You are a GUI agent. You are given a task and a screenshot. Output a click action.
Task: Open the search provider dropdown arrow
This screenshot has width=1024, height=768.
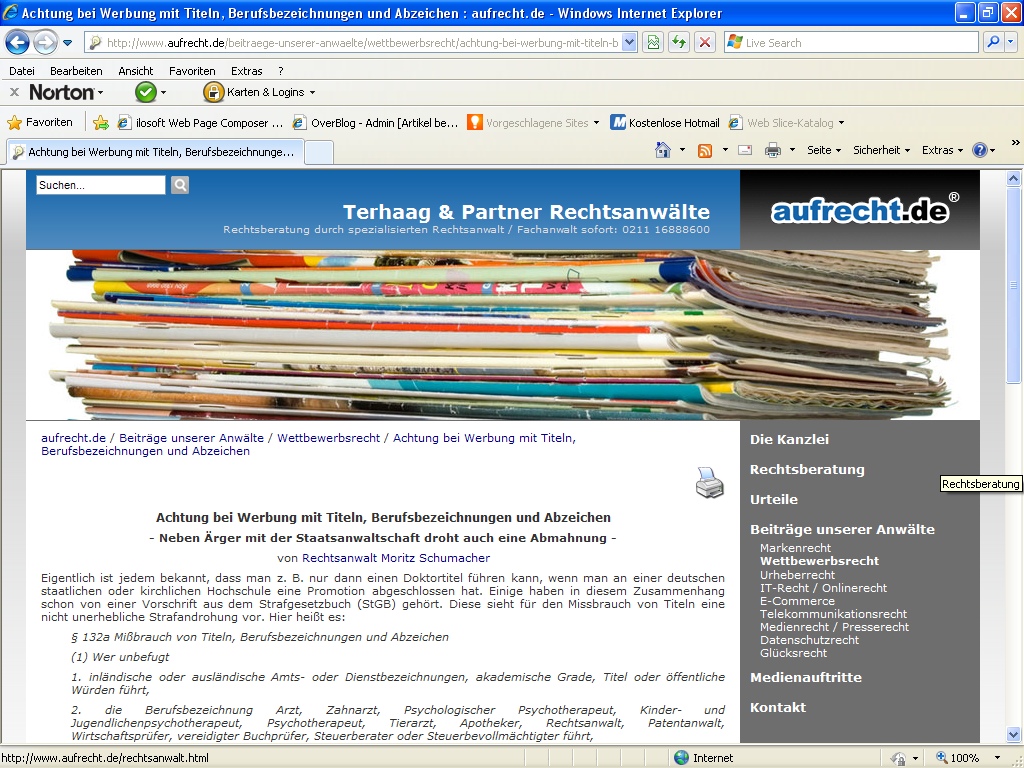tap(1010, 43)
